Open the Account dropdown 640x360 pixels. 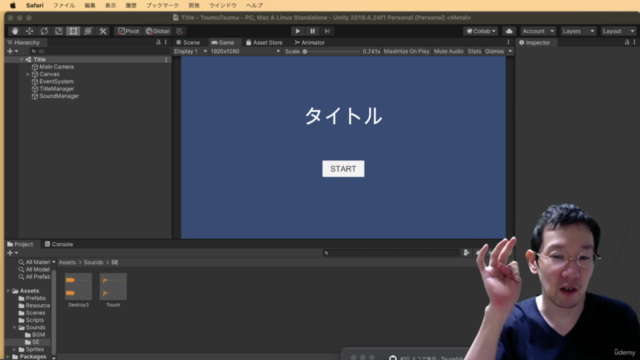point(538,31)
